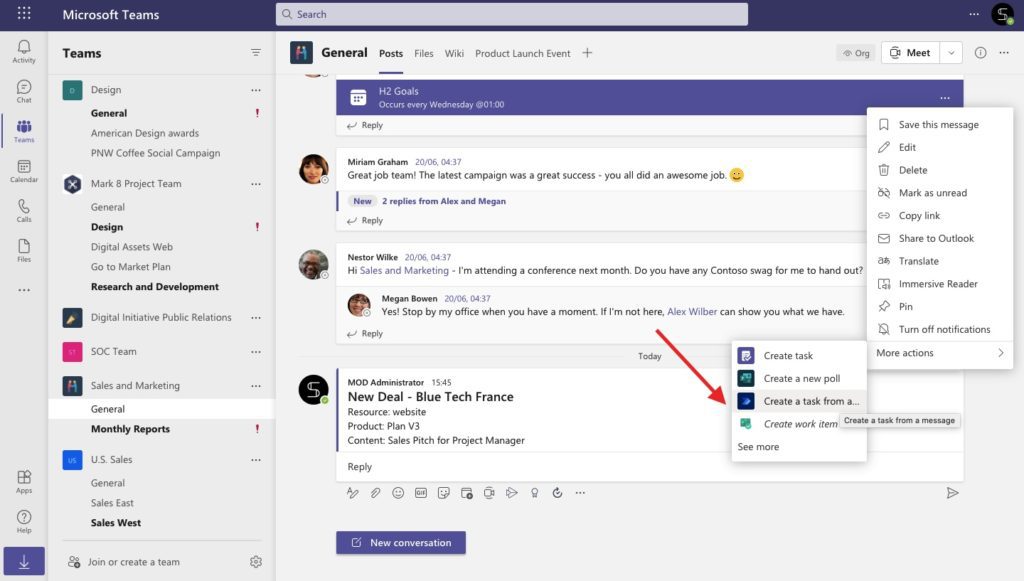Expand More actions submenu
This screenshot has width=1024, height=581.
pos(940,353)
